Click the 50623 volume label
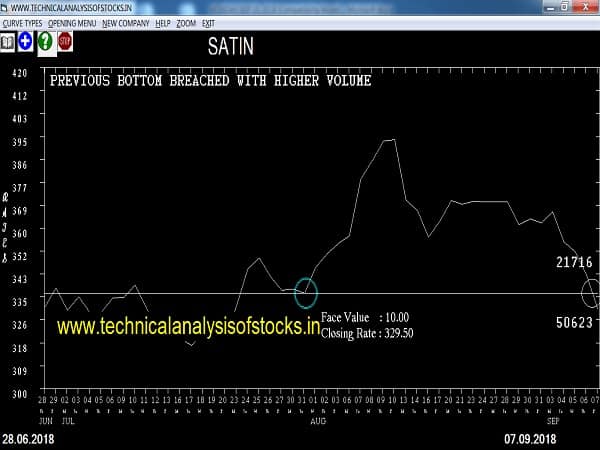 click(x=575, y=322)
